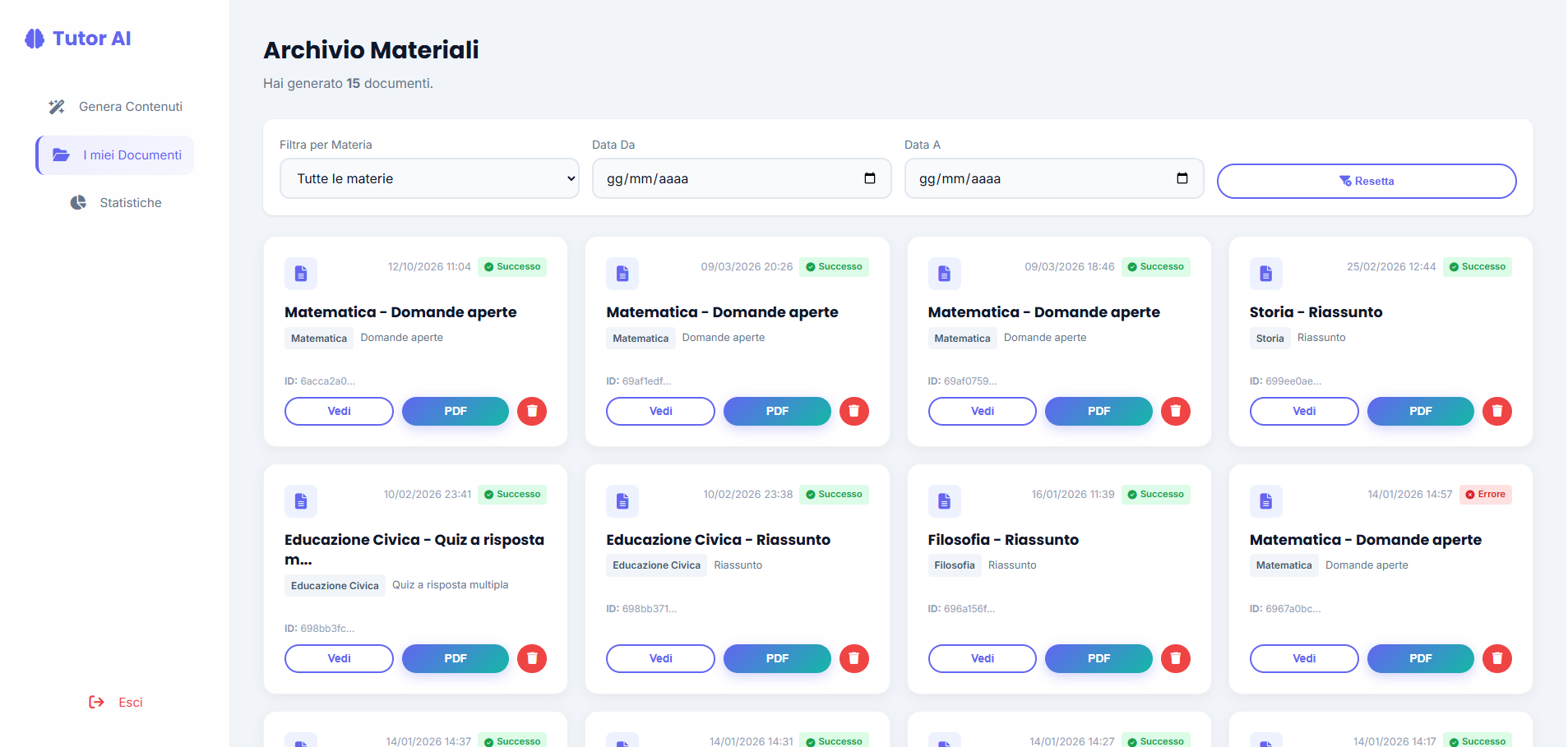Click the magic wand icon beside Genera Contenuti

coord(57,107)
